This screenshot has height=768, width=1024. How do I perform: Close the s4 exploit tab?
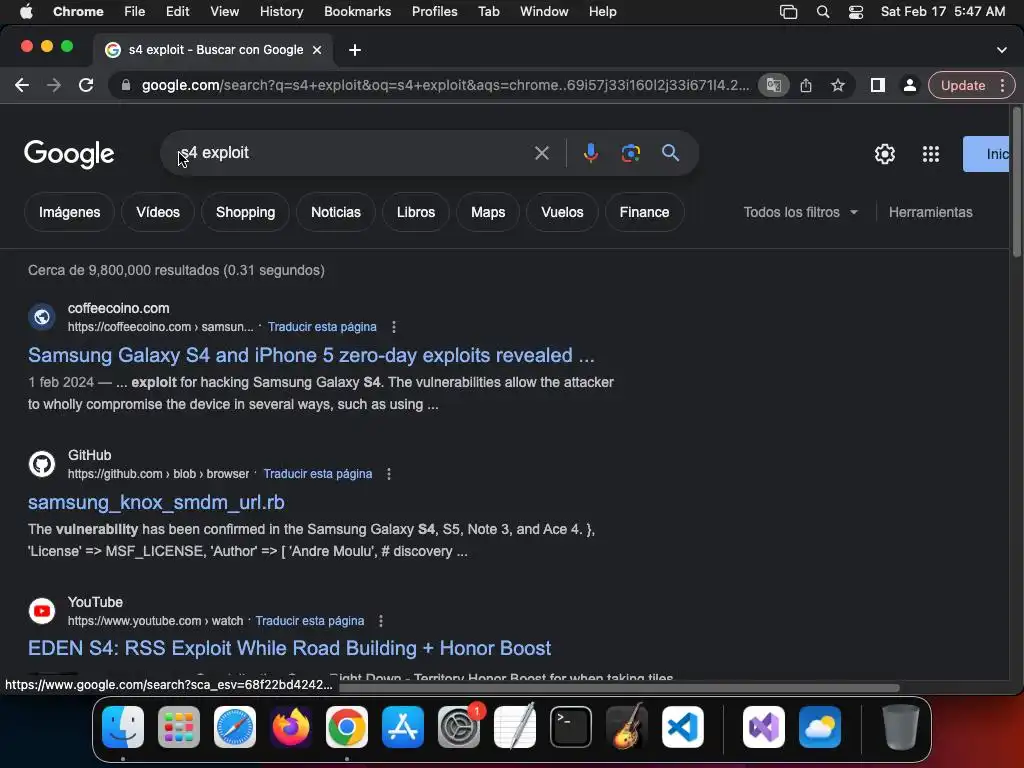317,50
